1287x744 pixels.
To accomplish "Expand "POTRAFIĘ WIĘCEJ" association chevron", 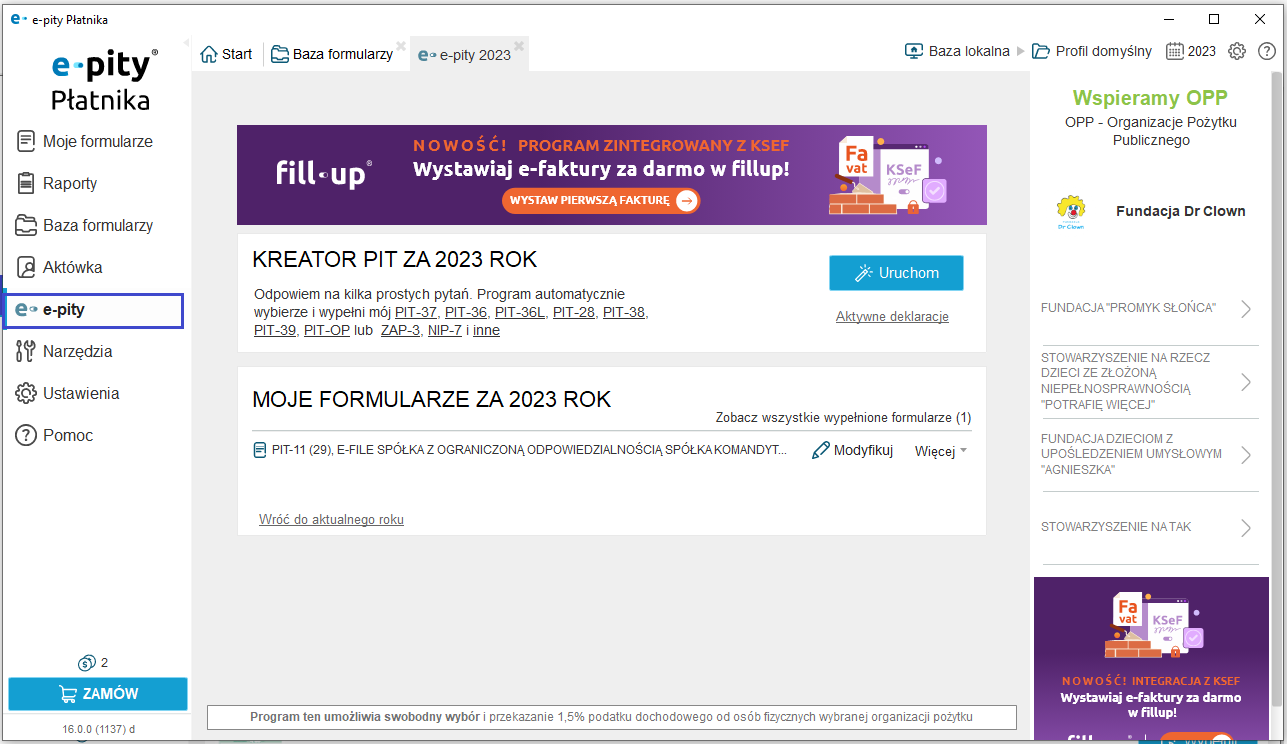I will click(x=1246, y=381).
